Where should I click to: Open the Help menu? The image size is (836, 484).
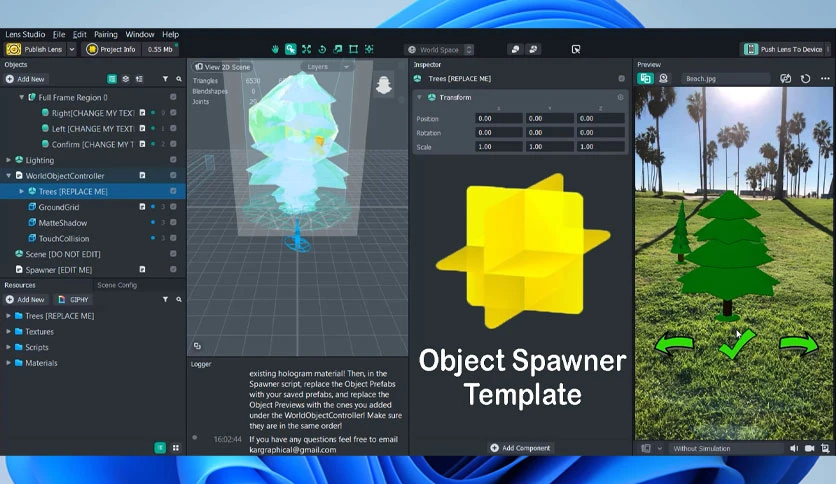click(171, 34)
